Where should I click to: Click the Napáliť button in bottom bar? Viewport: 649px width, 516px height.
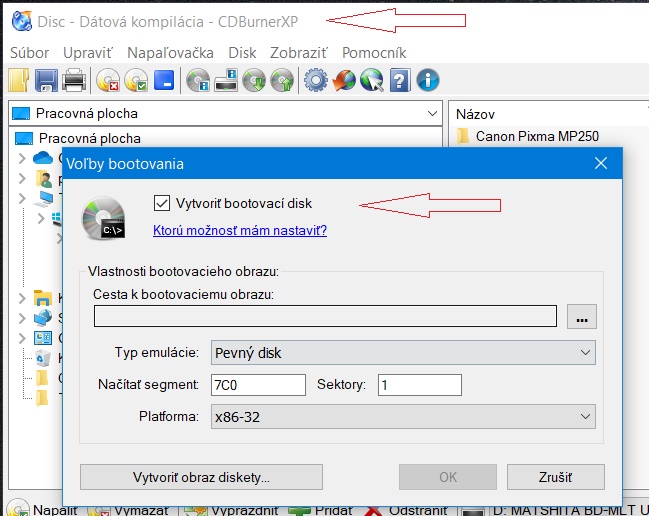43,509
